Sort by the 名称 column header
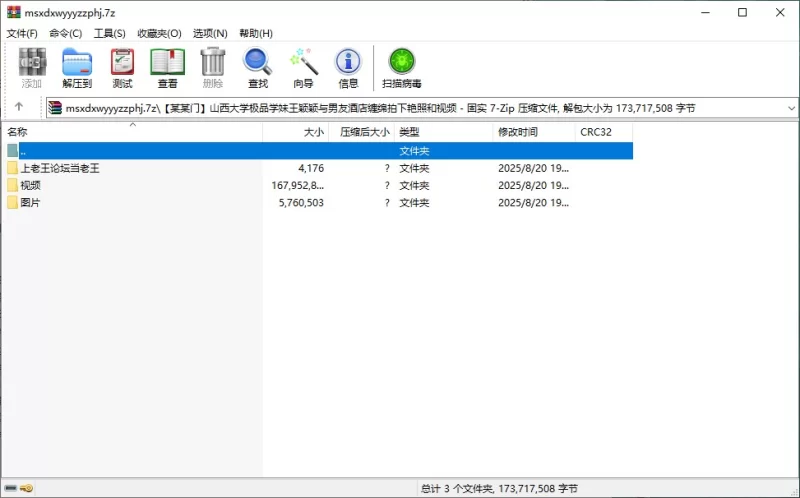 133,132
